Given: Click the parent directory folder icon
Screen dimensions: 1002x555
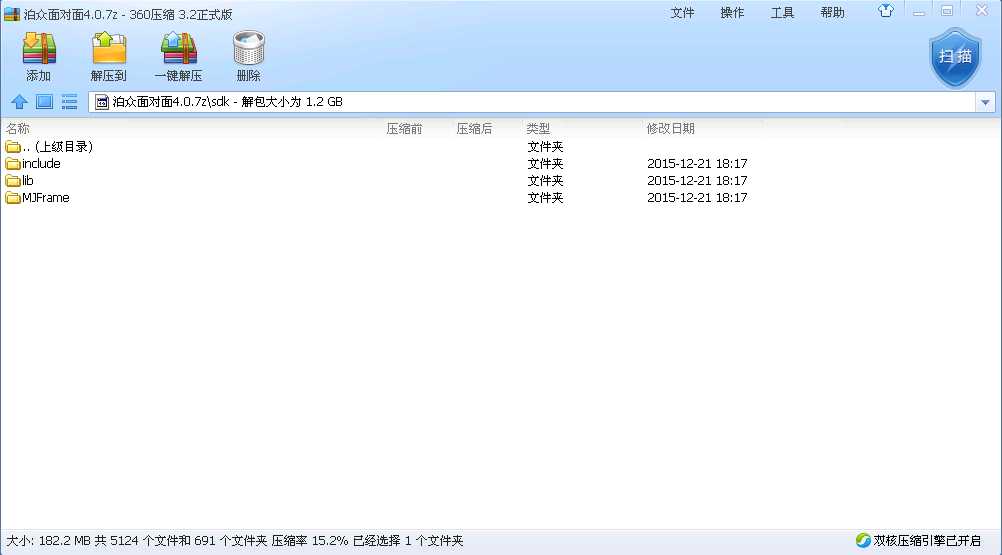Looking at the screenshot, I should point(13,147).
